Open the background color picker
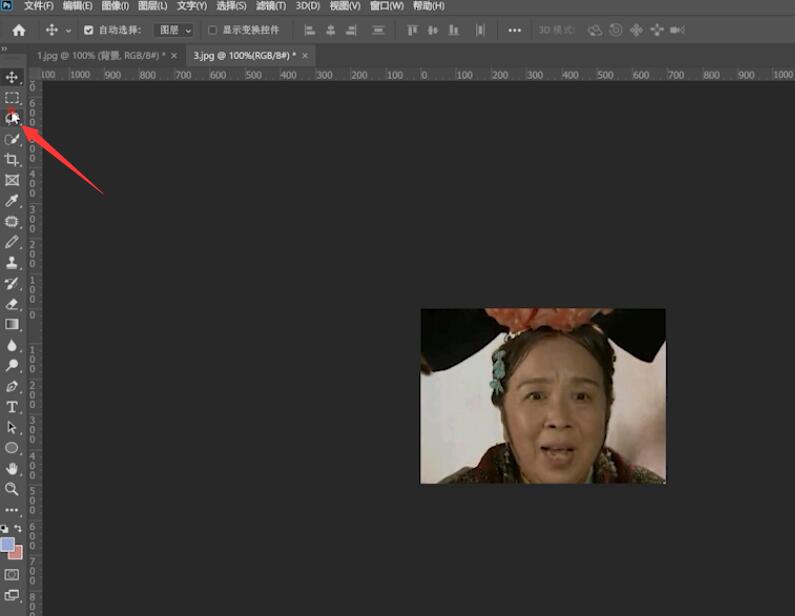795x616 pixels. pos(17,554)
